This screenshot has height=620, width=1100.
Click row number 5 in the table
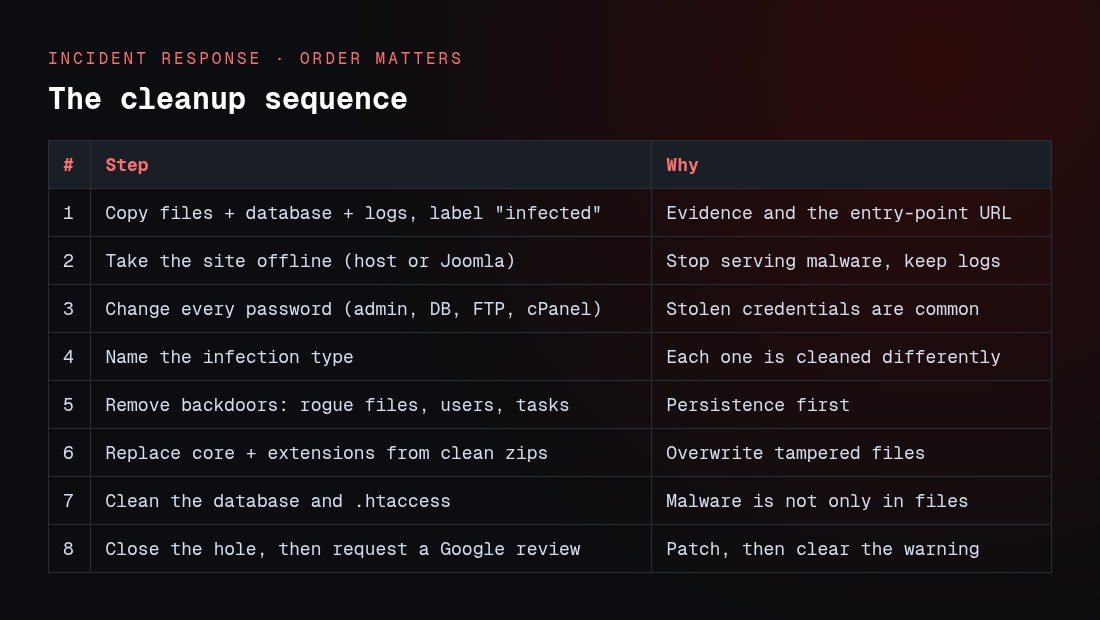click(69, 405)
